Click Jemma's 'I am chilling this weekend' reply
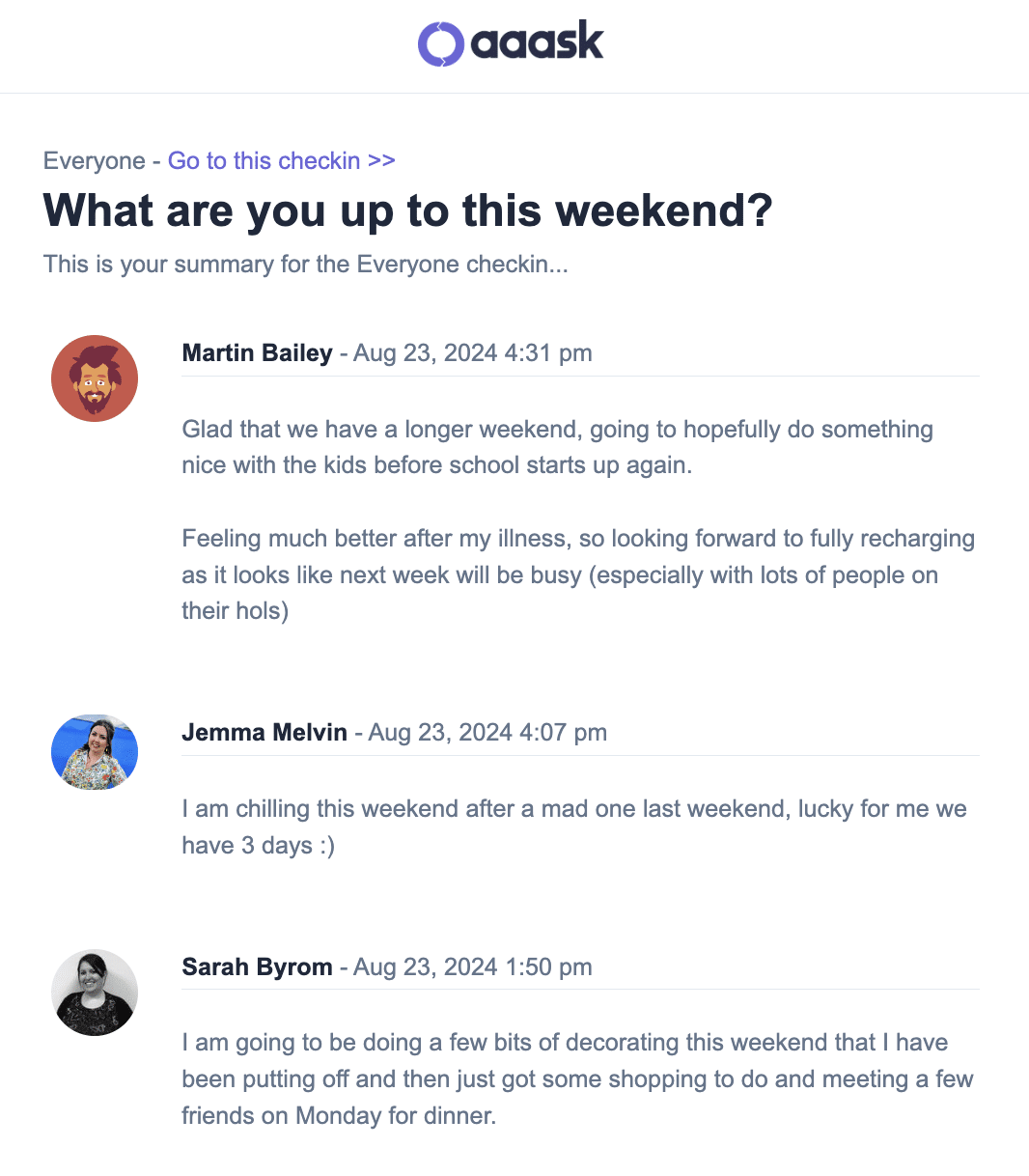Viewport: 1029px width, 1176px height. [x=574, y=826]
